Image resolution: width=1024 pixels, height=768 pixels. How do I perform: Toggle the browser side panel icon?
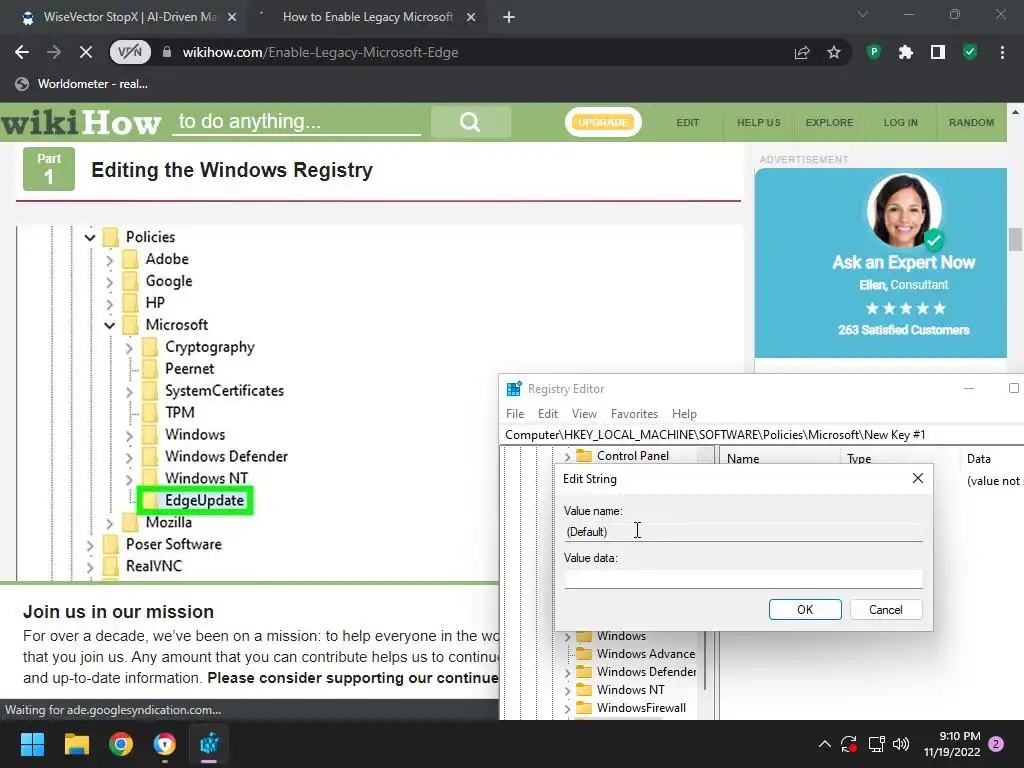(x=938, y=52)
